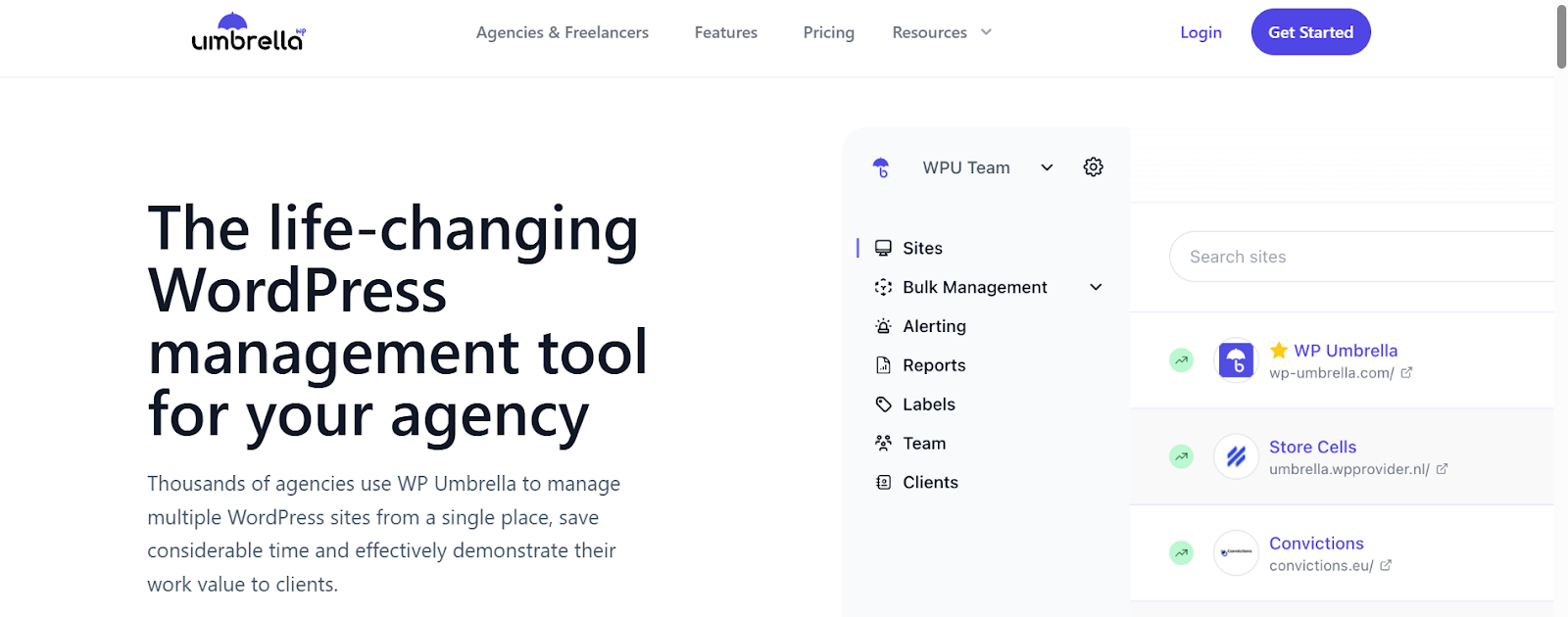Click the wp-umbrella.com/ URL text
Viewport: 1568px width, 617px height.
[1332, 373]
